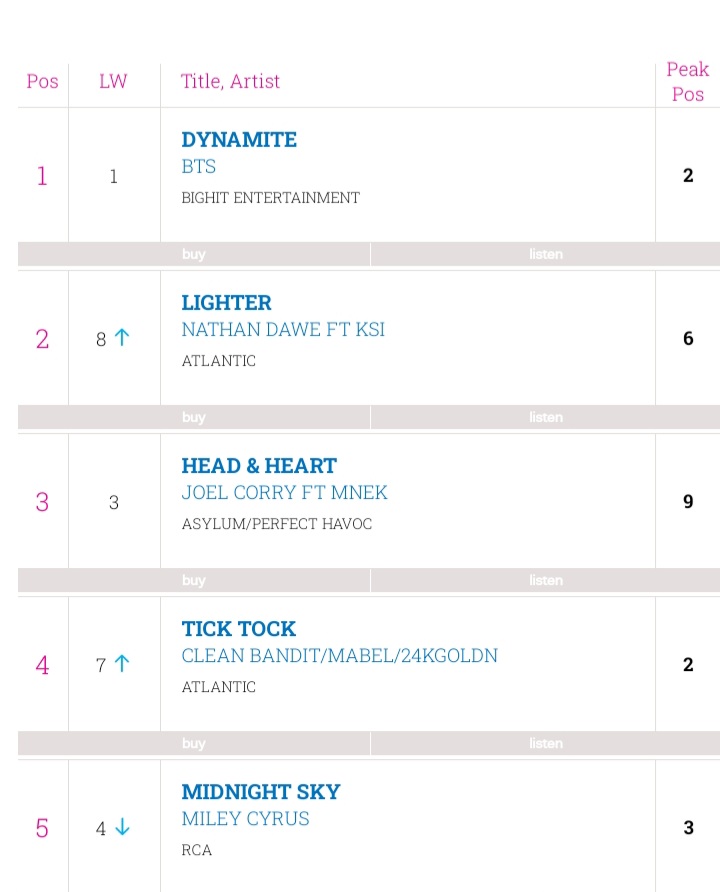Click the up arrow beside Lighter's last week rank
720x892 pixels.
click(122, 338)
